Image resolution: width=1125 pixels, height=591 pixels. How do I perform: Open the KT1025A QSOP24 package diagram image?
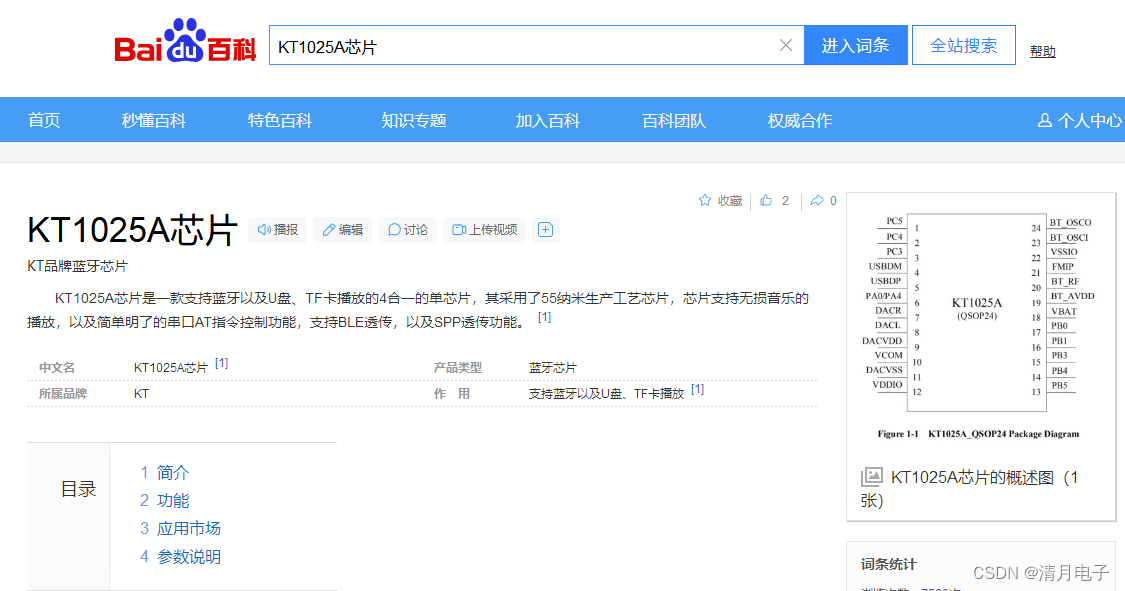coord(979,326)
